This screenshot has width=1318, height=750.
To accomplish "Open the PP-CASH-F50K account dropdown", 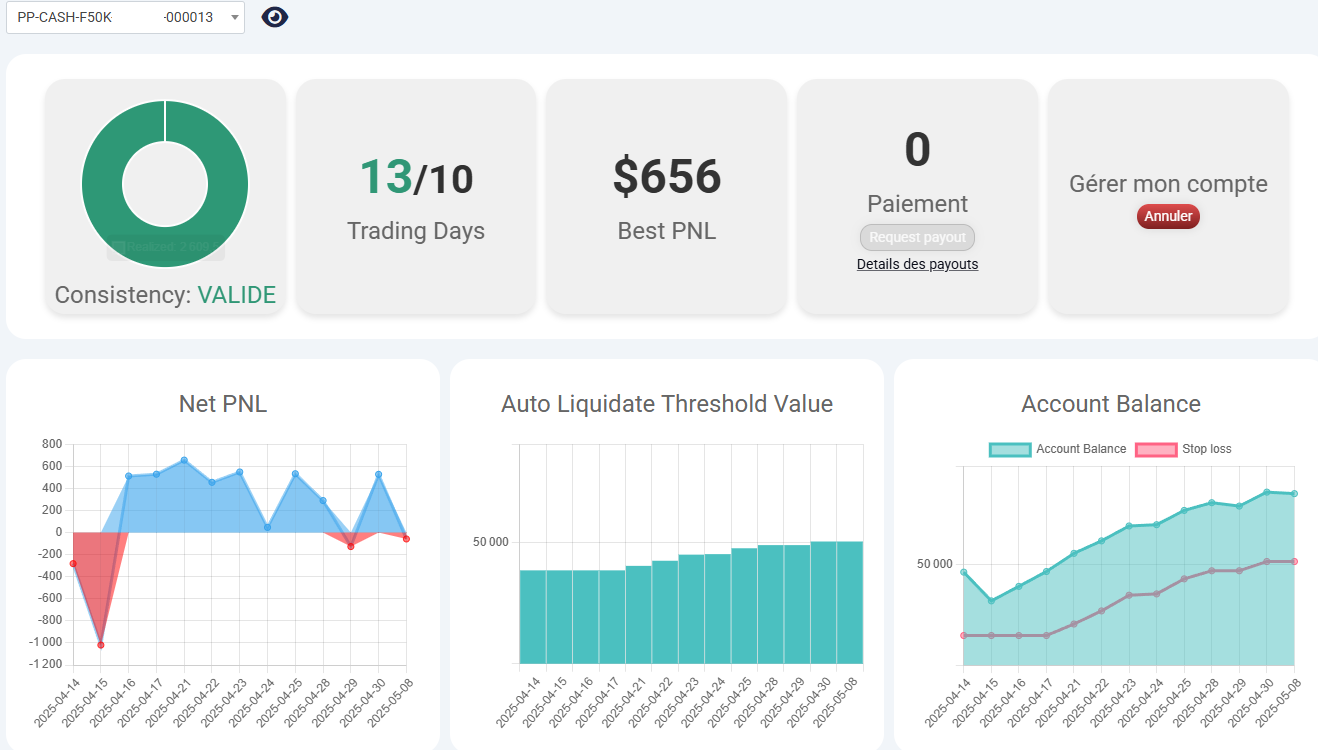I will pyautogui.click(x=125, y=17).
